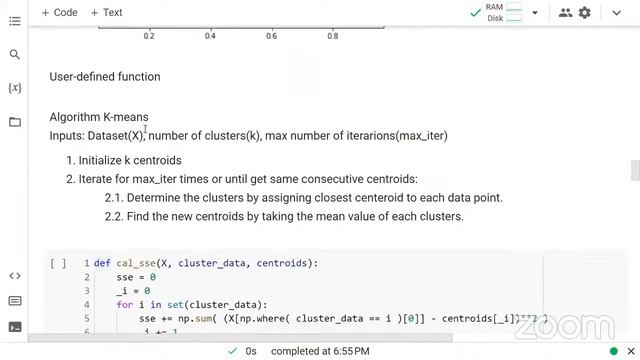Close the bottom status bar
This screenshot has width=640, height=360.
631,351
